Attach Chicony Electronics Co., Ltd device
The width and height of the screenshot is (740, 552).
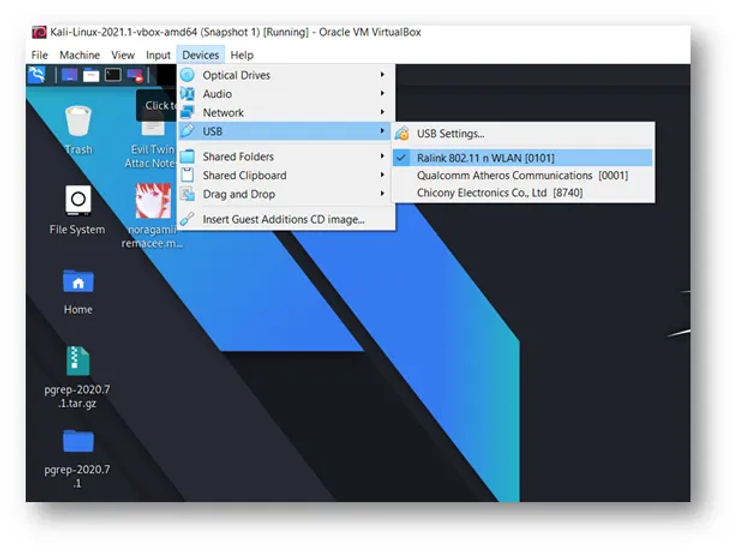(x=523, y=193)
